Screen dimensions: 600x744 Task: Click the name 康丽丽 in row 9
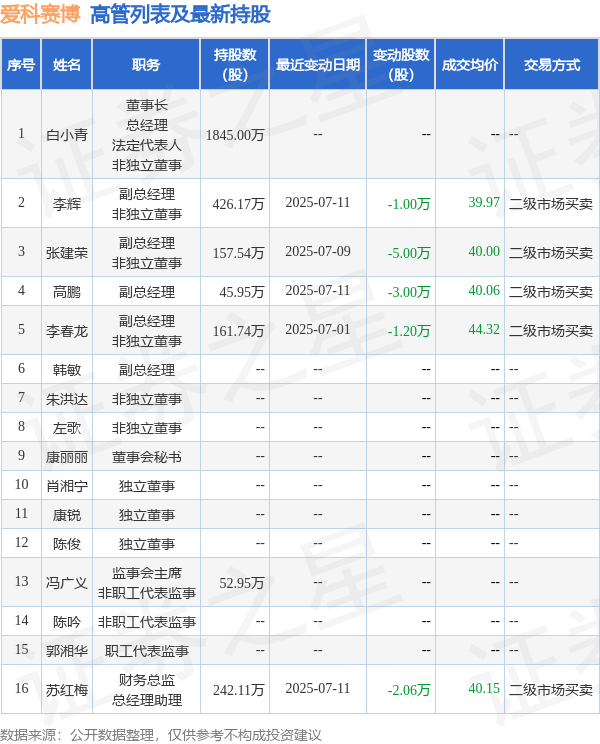67,456
